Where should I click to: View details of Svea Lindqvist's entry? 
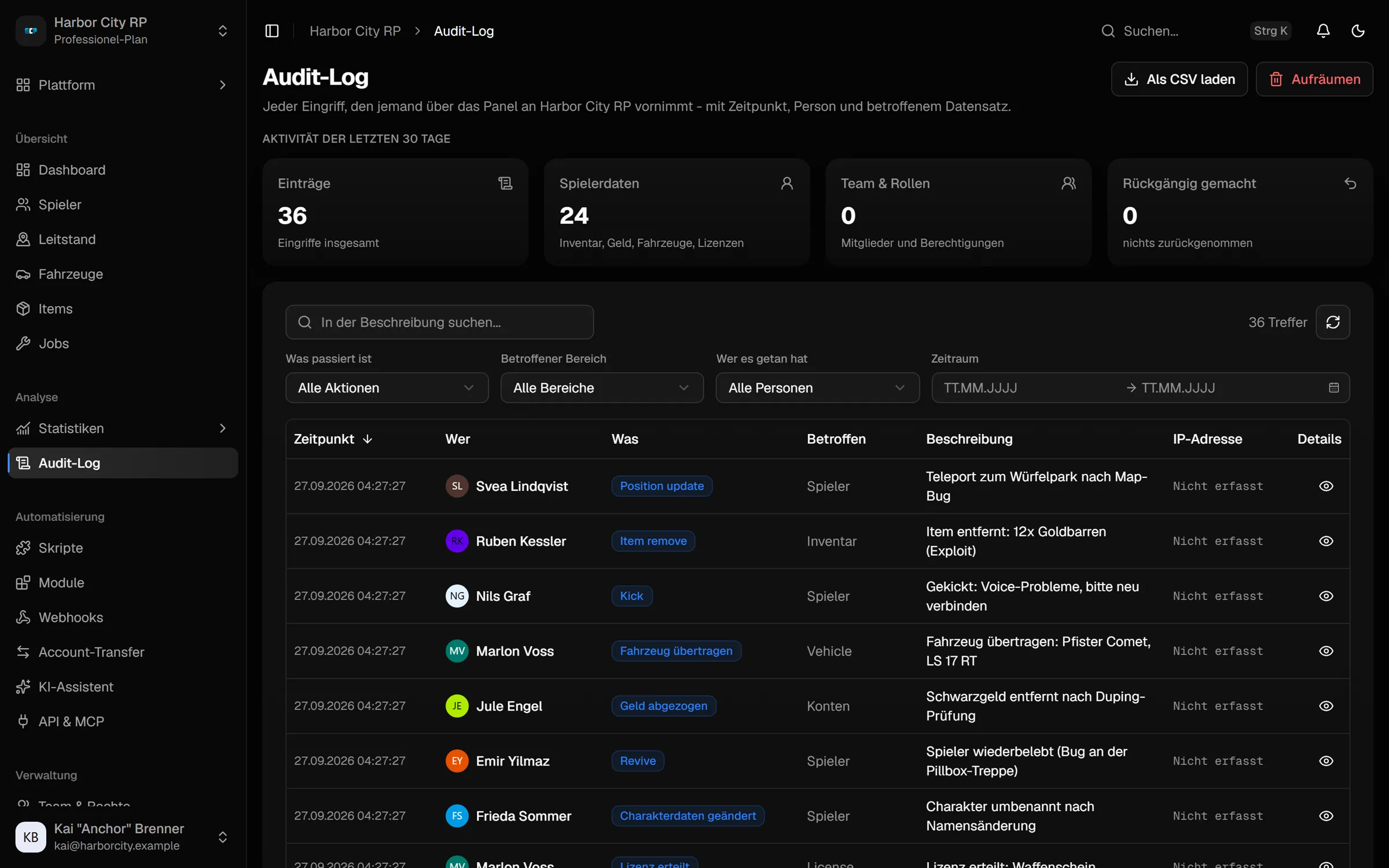(1326, 486)
